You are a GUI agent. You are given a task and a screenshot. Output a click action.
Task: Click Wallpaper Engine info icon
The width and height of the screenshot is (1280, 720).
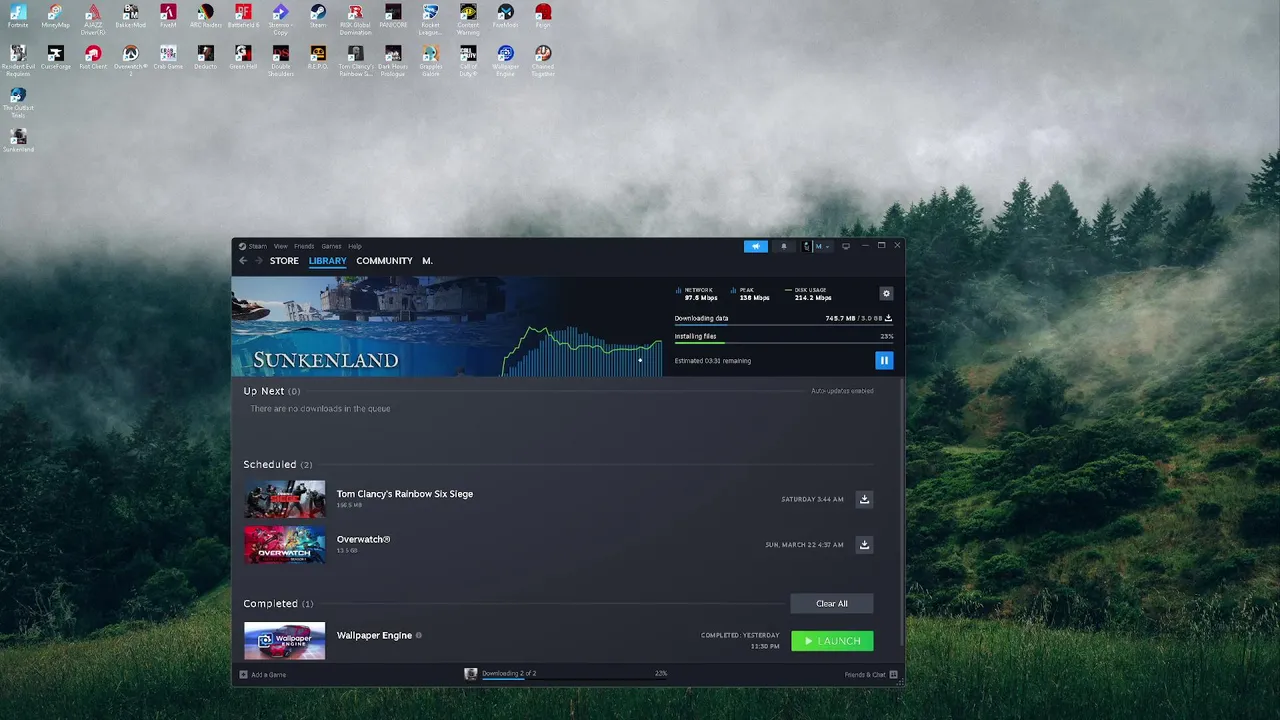tap(419, 635)
